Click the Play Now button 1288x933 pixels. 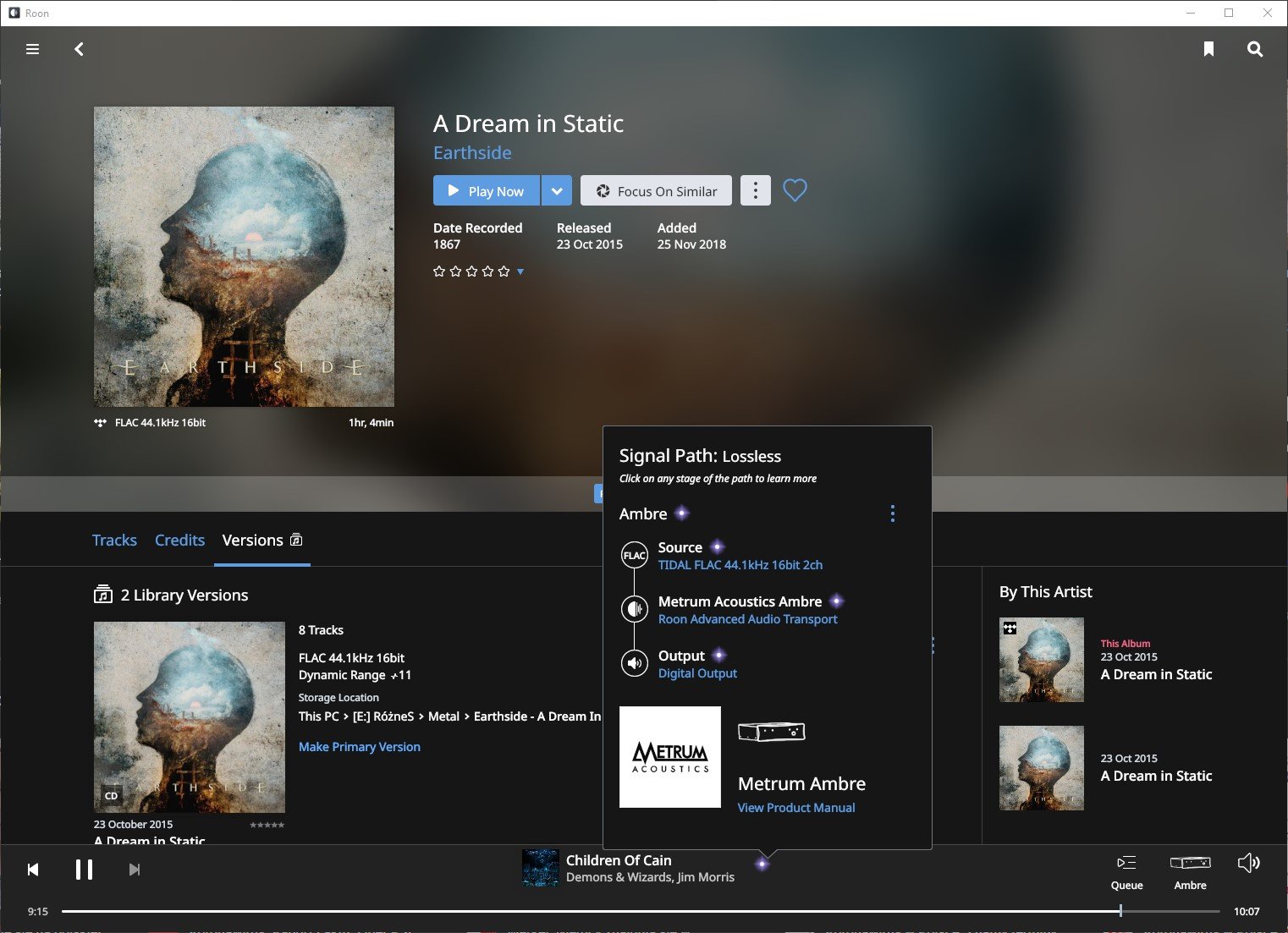tap(487, 190)
